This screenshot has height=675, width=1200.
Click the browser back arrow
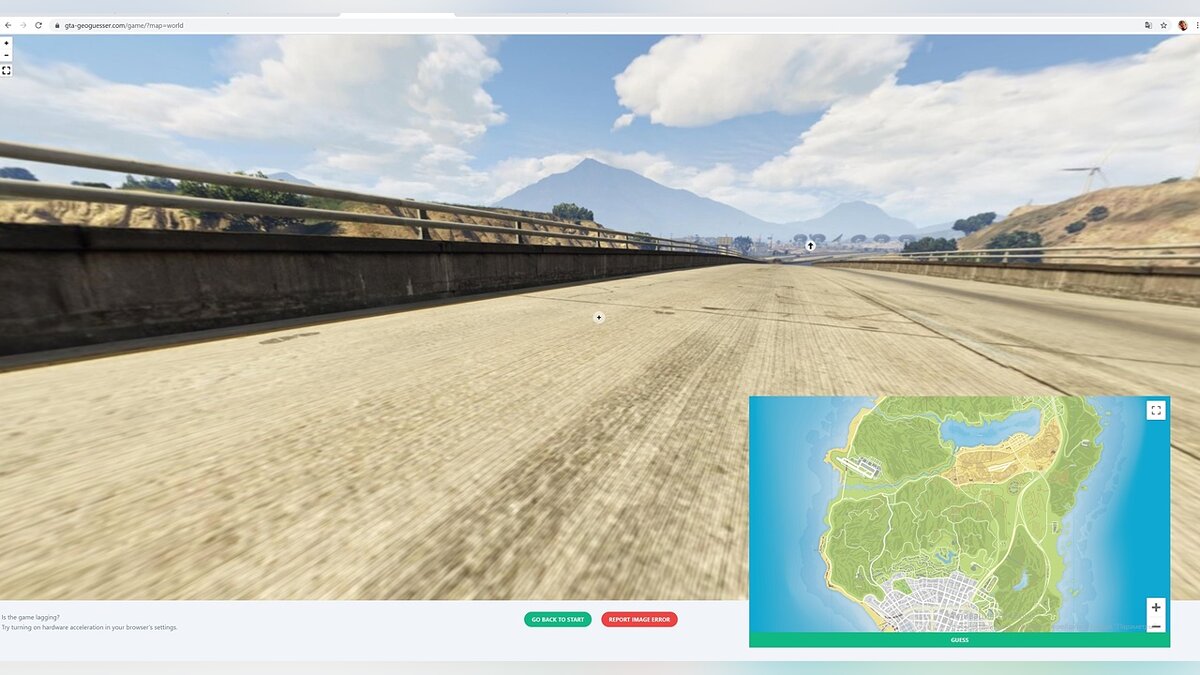[x=8, y=25]
